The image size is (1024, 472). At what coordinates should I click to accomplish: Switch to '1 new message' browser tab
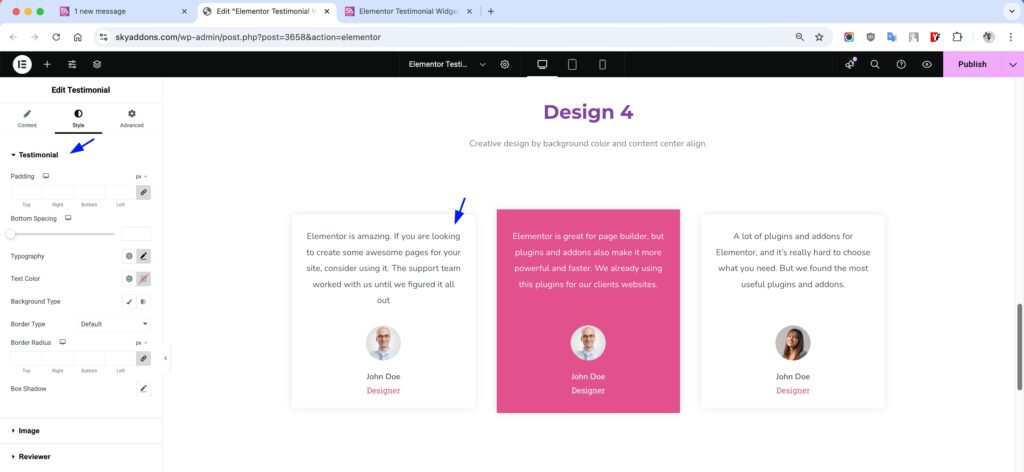123,11
